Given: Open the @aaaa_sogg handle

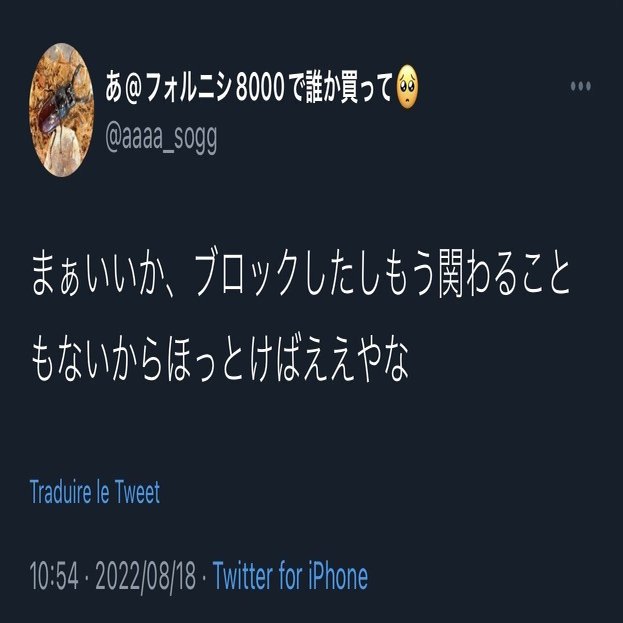Looking at the screenshot, I should (x=161, y=138).
